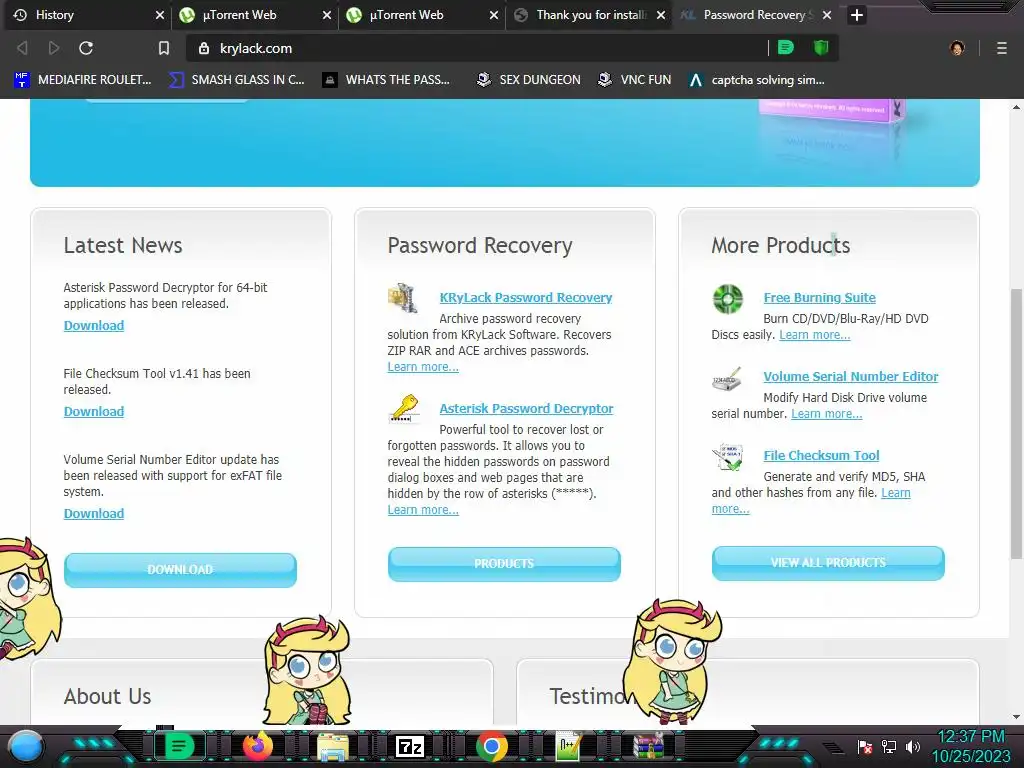Click the big DOWNLOAD button under Latest News
Viewport: 1024px width, 768px height.
click(x=180, y=569)
